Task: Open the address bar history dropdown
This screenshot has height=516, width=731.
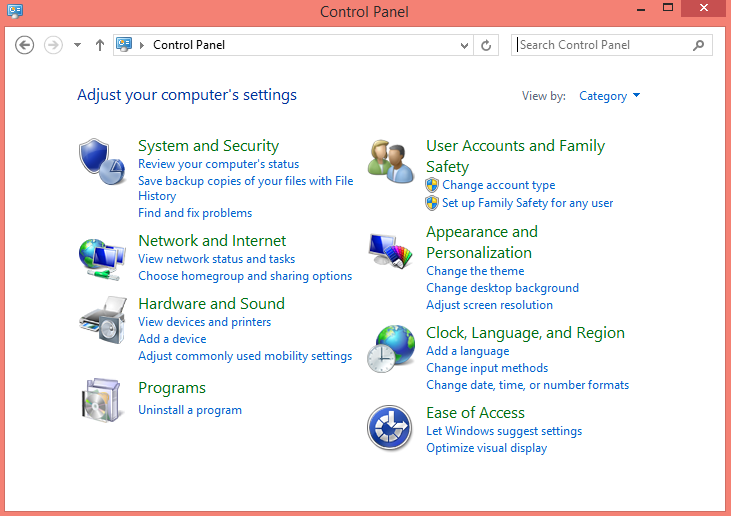Action: 464,45
